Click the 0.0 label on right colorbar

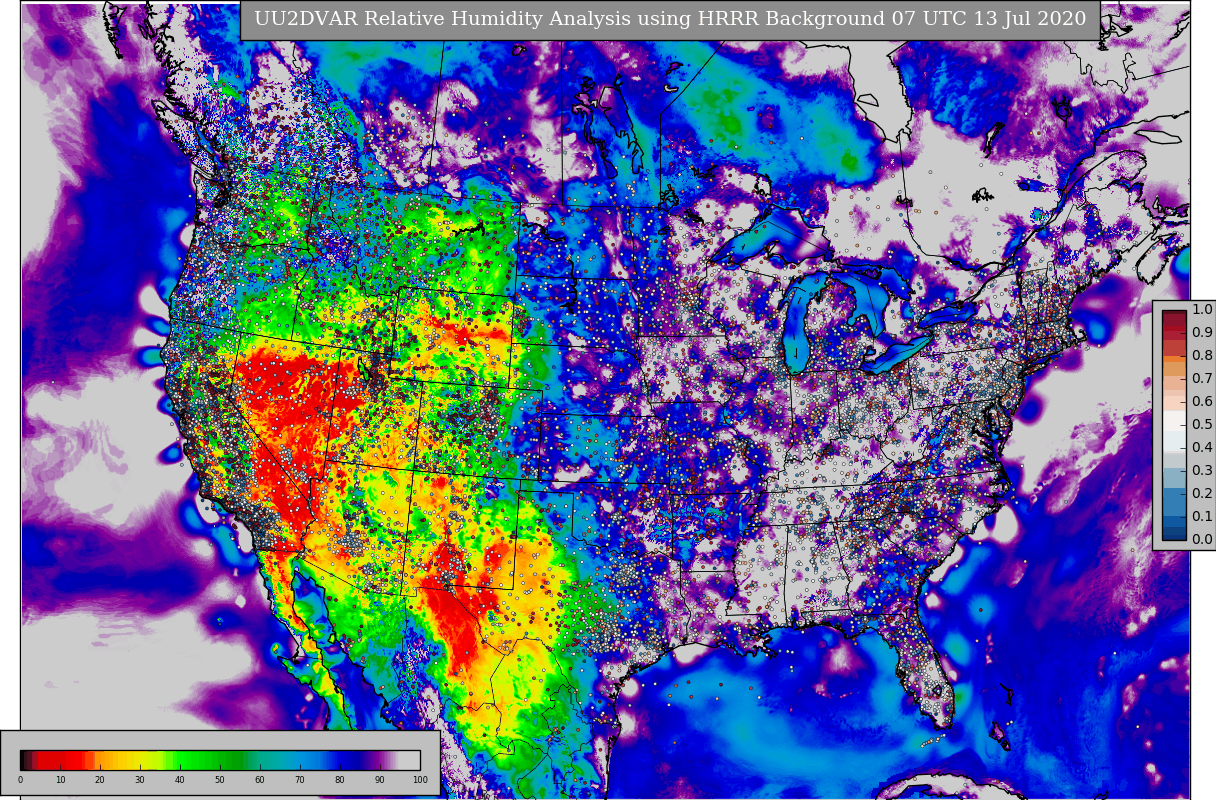click(x=1201, y=540)
